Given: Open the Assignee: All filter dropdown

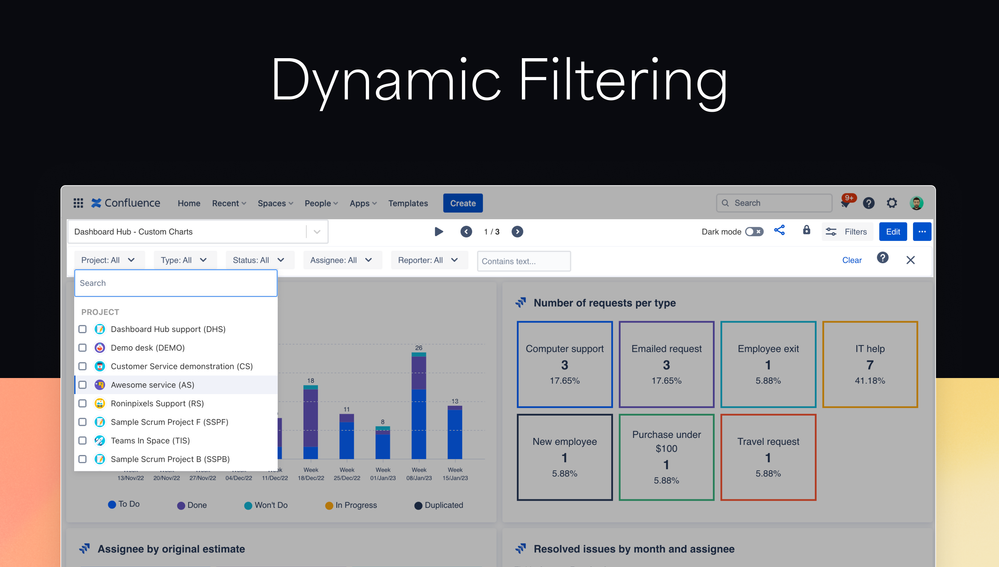Looking at the screenshot, I should pyautogui.click(x=342, y=260).
